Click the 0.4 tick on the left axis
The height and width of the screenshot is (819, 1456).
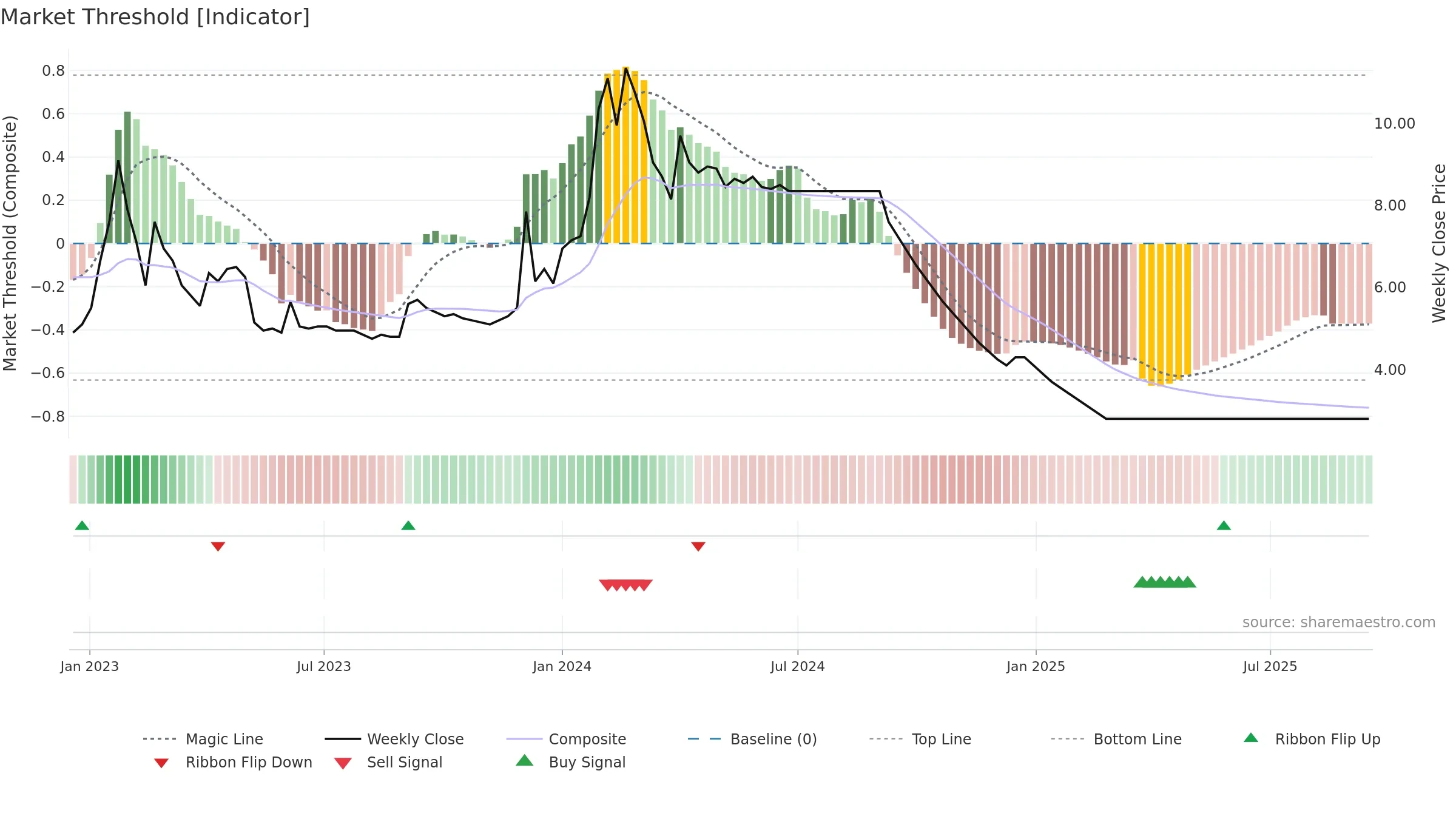(53, 157)
